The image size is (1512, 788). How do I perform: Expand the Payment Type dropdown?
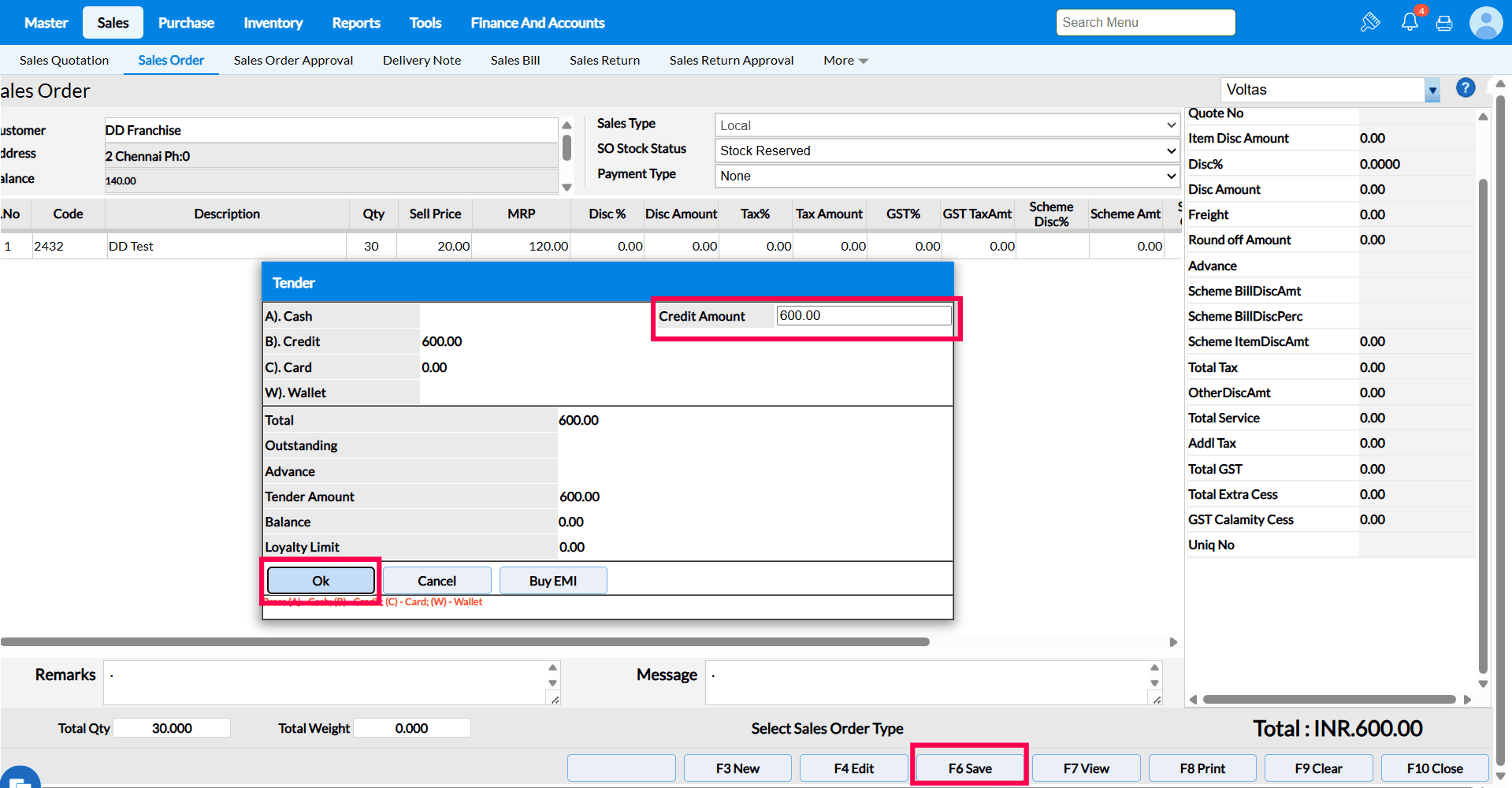(947, 176)
